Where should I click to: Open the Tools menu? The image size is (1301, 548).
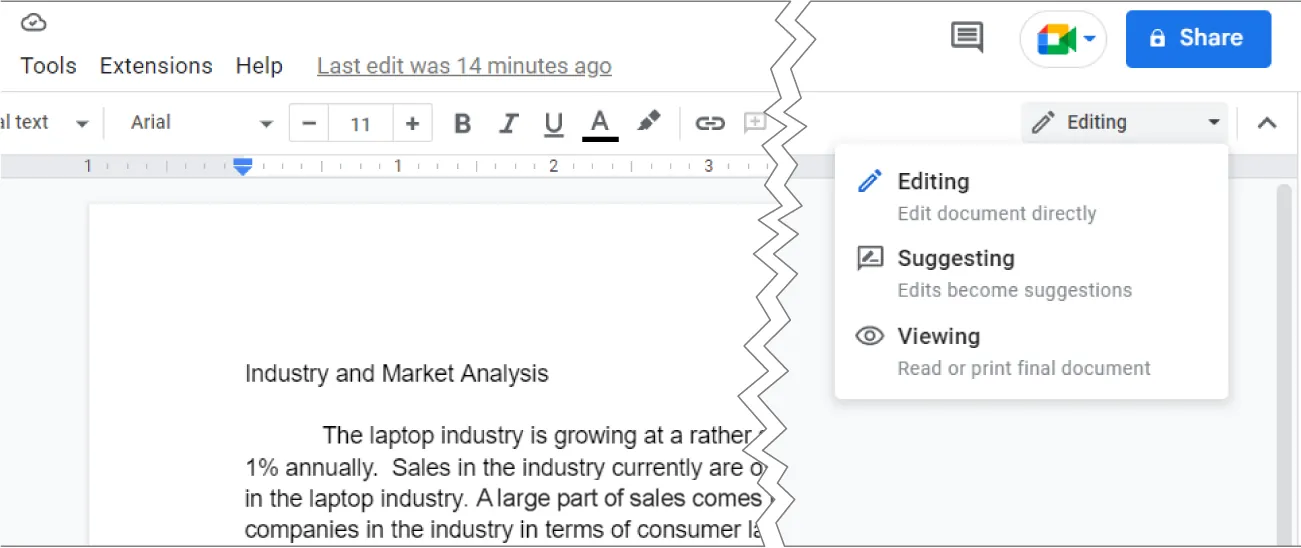point(48,66)
